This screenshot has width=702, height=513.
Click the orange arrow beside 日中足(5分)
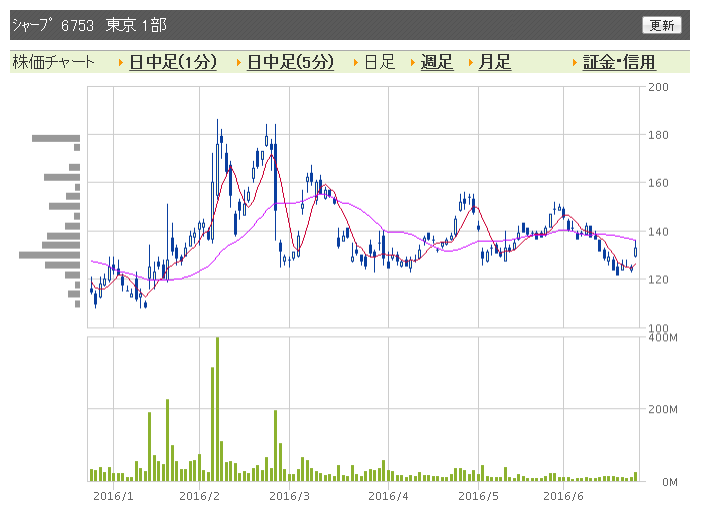pos(239,63)
